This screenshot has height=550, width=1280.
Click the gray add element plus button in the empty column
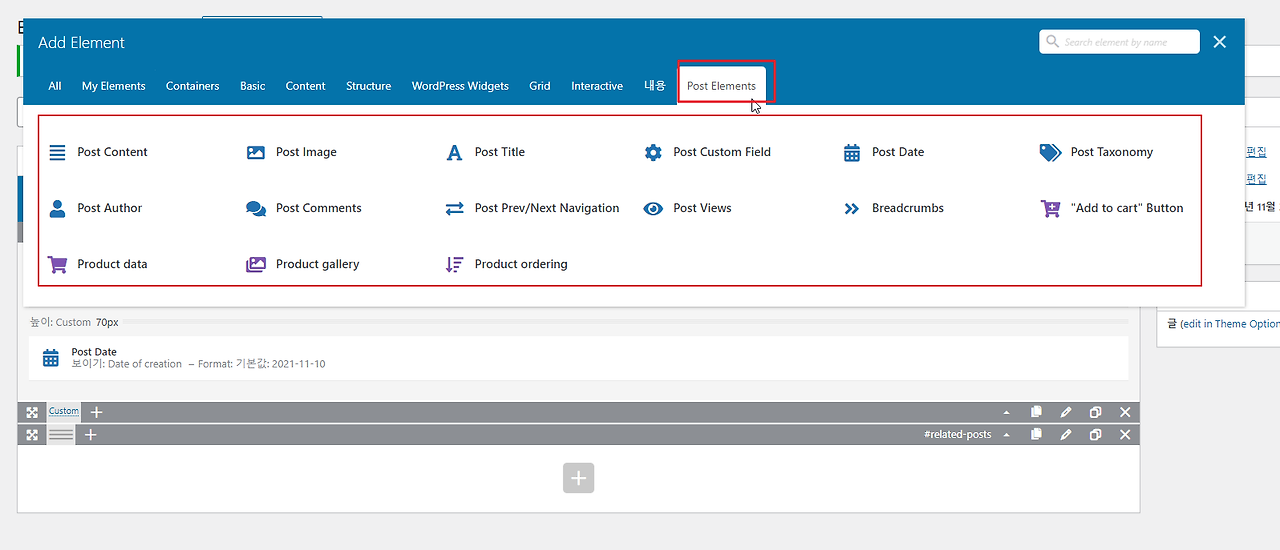578,478
